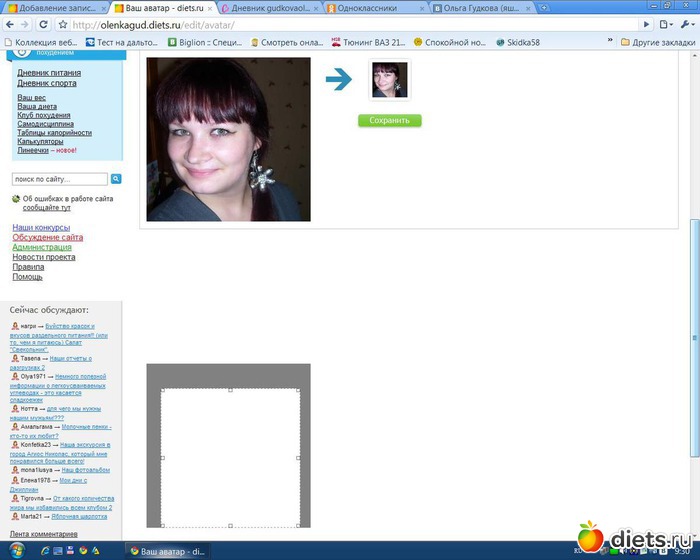
Task: Click the bug icon beside the error report
Action: click(x=16, y=199)
